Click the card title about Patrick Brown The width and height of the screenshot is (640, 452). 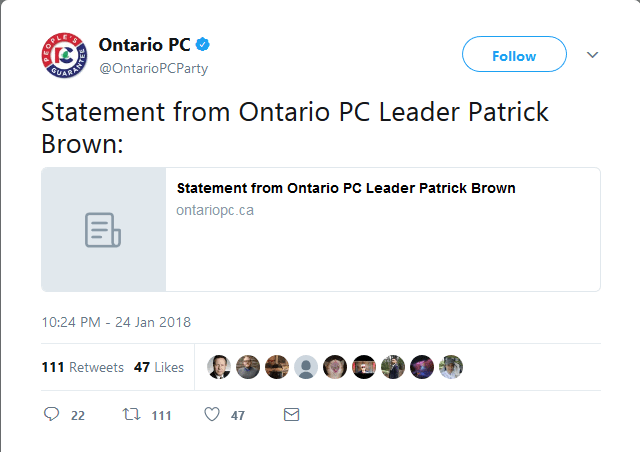[346, 188]
